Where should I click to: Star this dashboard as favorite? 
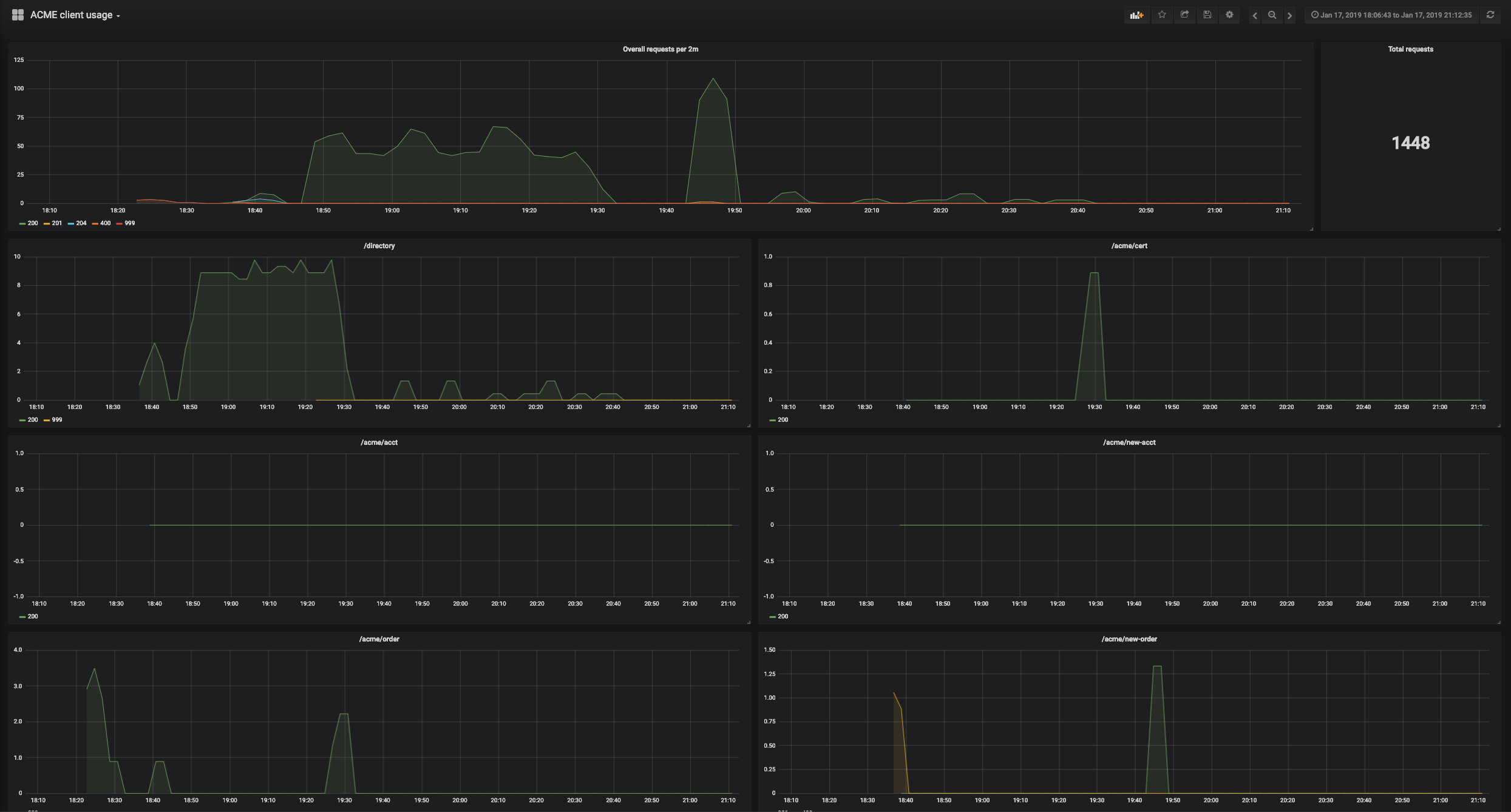[1162, 15]
